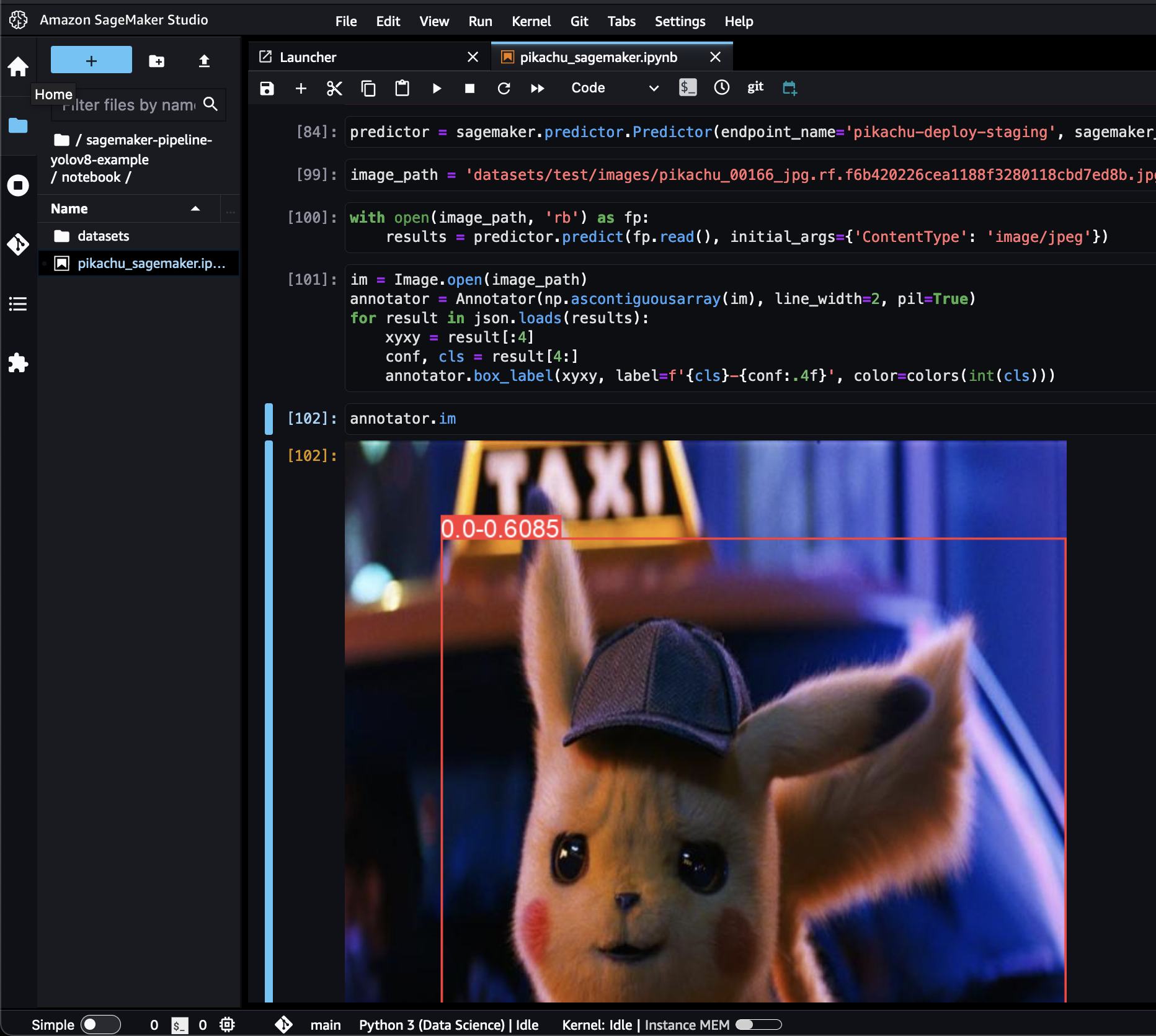Open the File Browser folder icon
Screen dimensions: 1156x1036
point(18,125)
